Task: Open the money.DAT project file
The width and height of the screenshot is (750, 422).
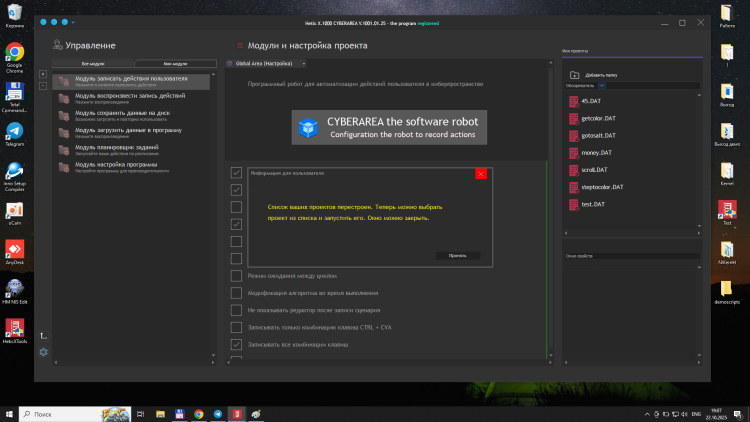Action: tap(596, 153)
